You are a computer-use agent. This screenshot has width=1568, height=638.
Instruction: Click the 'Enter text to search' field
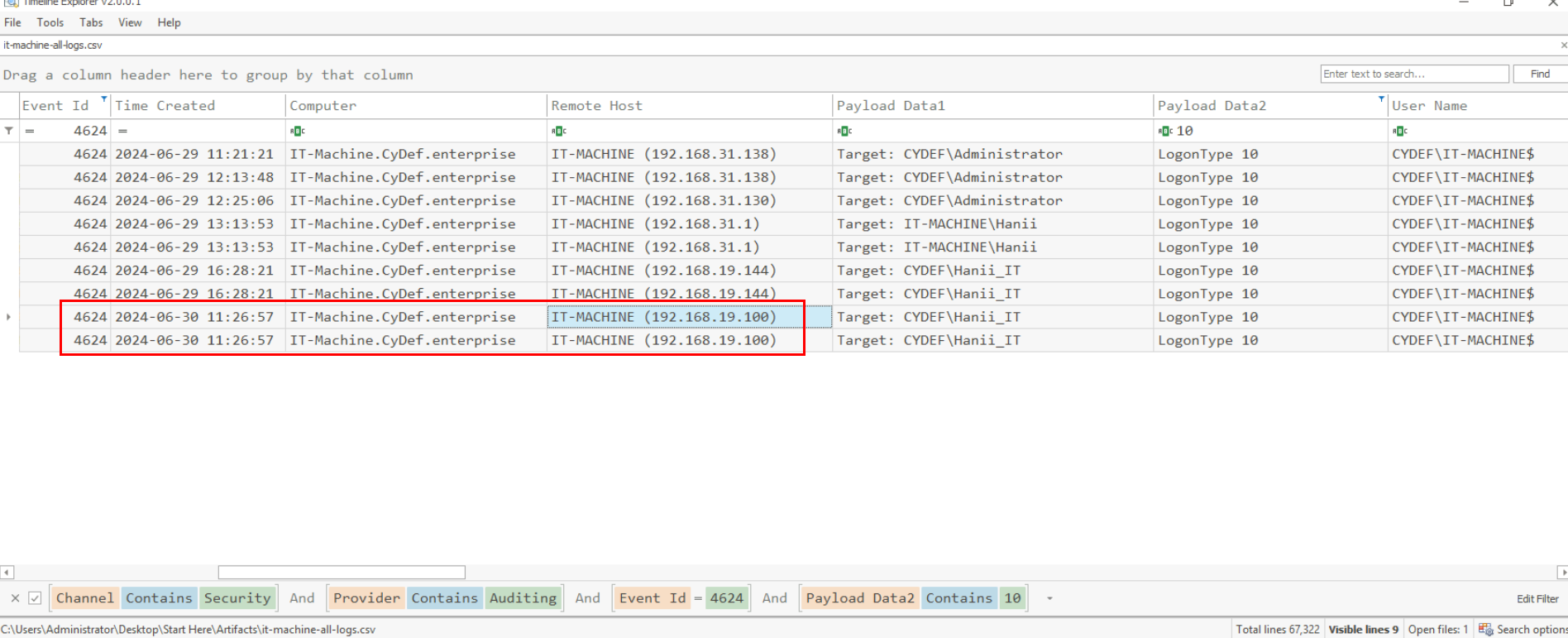(x=1414, y=74)
